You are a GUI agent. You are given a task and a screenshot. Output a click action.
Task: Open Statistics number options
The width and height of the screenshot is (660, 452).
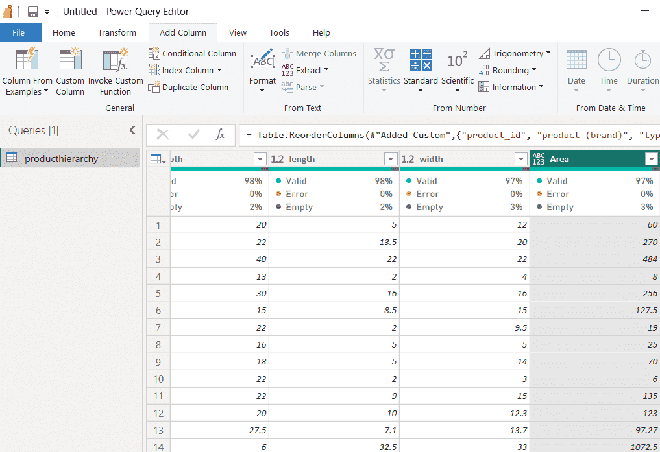coord(384,70)
